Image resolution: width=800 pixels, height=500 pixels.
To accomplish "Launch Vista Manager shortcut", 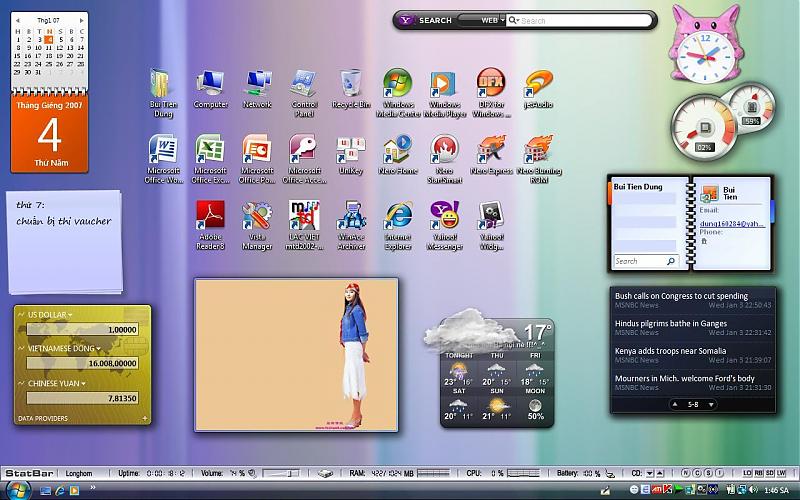I will point(257,215).
